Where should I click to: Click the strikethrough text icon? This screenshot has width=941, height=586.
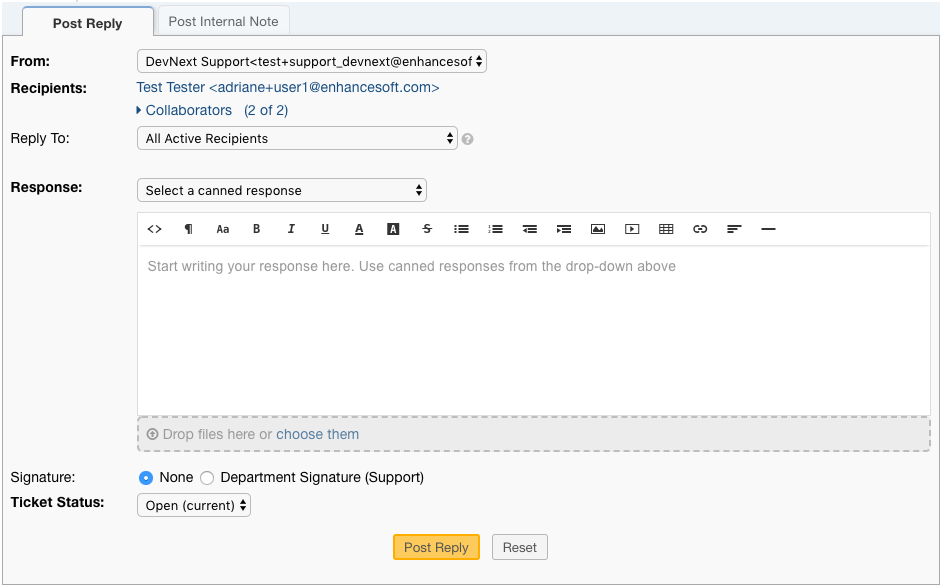[427, 229]
